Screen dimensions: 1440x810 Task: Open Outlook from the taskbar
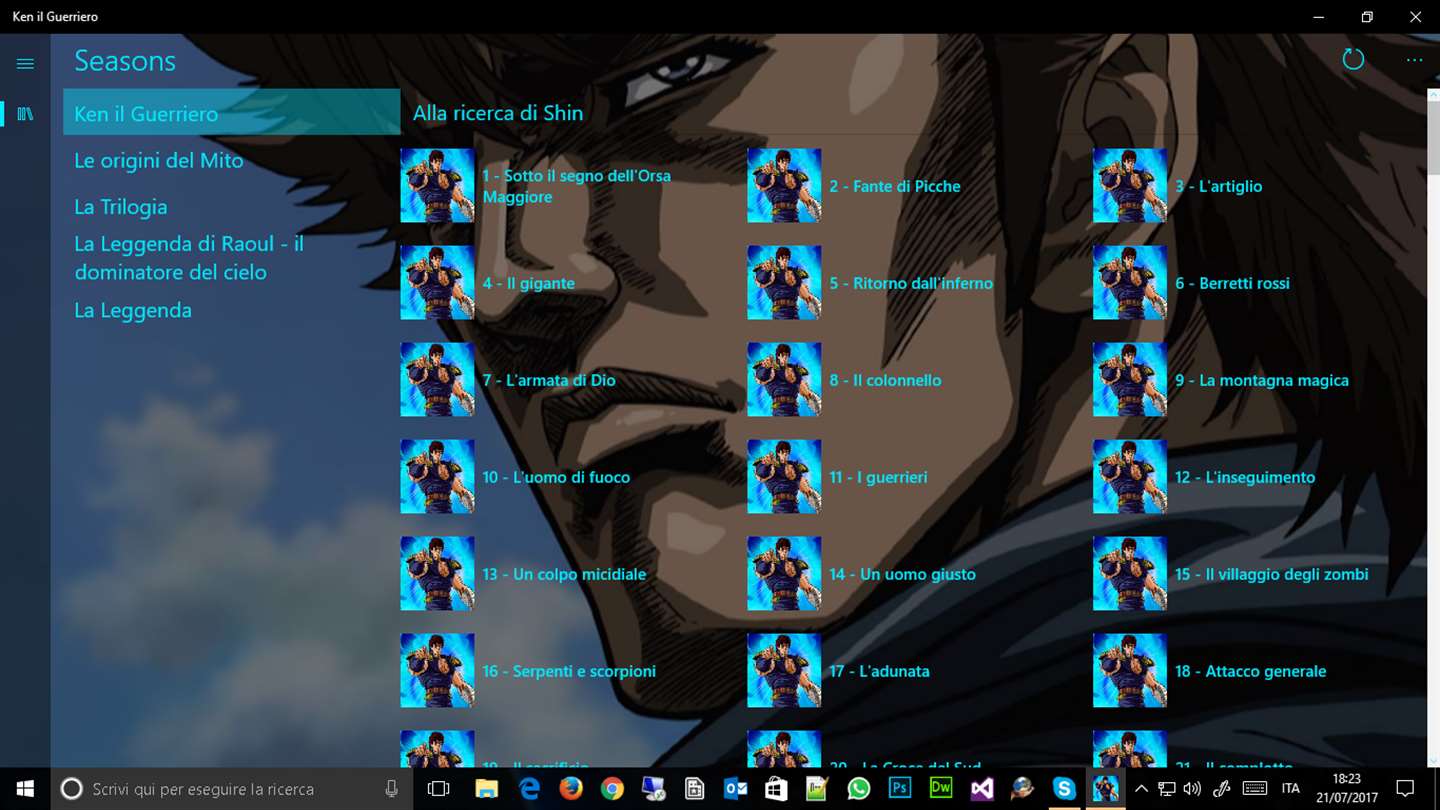[736, 789]
